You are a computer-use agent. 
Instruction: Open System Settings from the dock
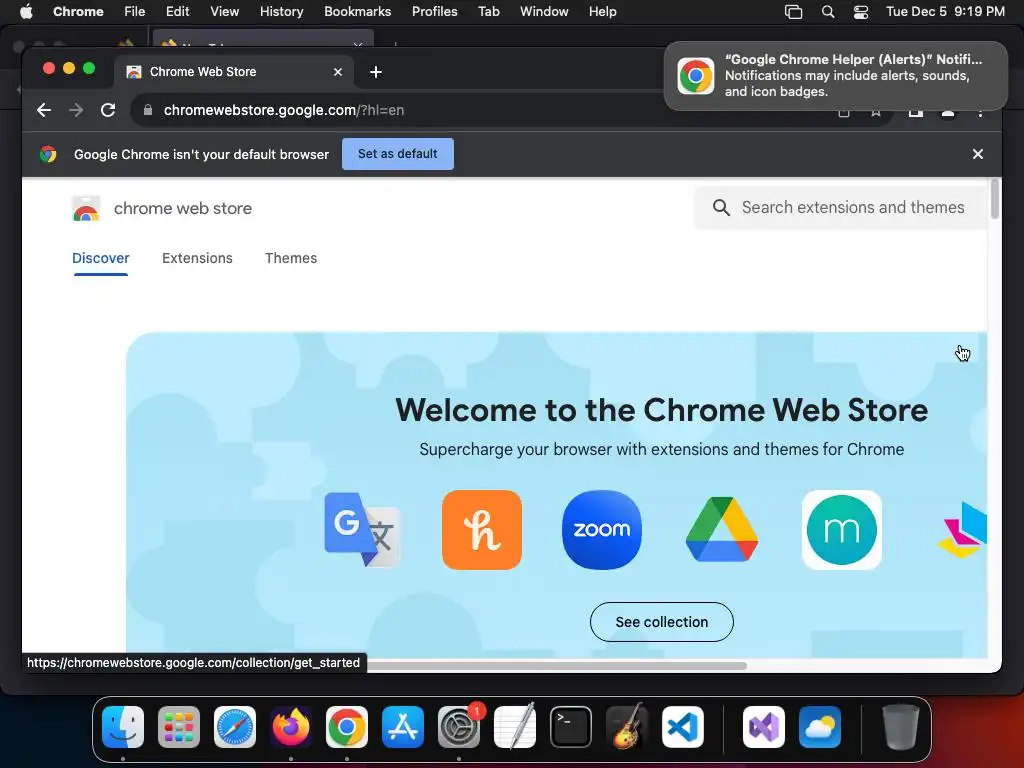pyautogui.click(x=459, y=727)
